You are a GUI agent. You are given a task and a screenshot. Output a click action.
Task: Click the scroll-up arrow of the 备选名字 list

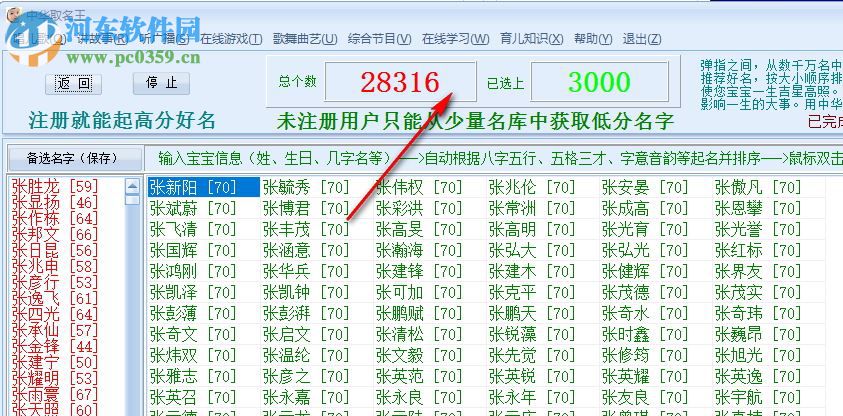(132, 187)
